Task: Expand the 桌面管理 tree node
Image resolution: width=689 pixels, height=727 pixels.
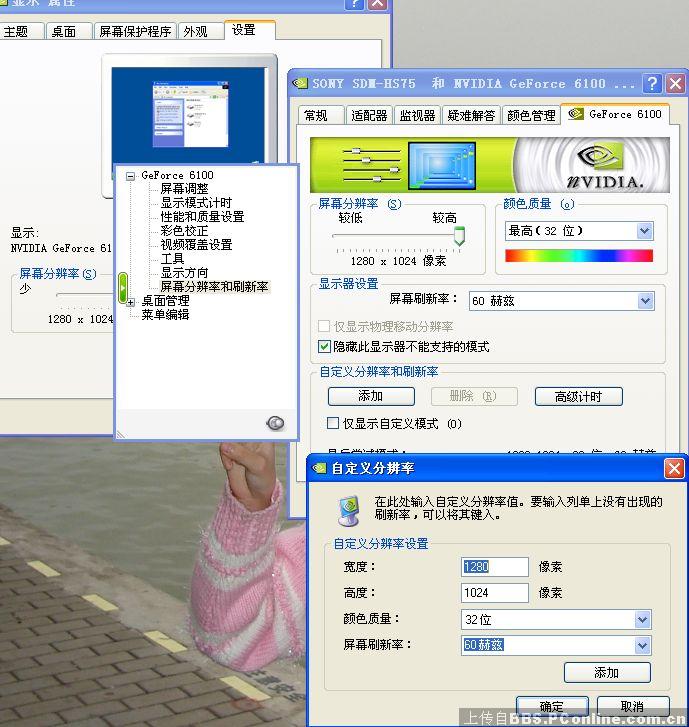Action: (131, 302)
